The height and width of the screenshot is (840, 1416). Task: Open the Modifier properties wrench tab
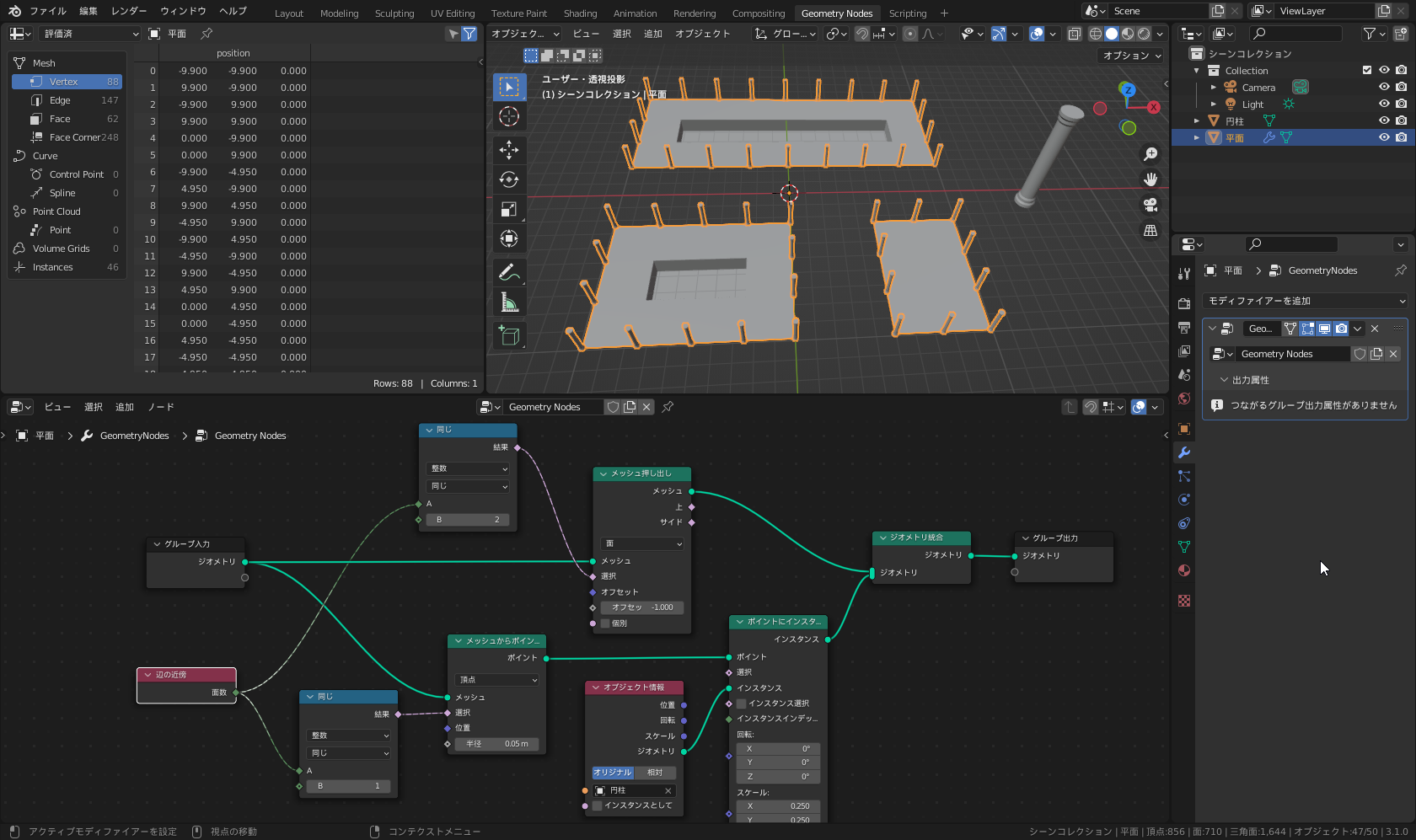[1184, 452]
